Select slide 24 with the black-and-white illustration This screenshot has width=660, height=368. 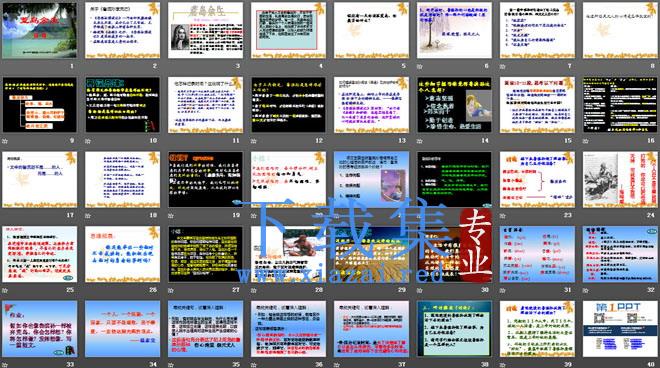[620, 179]
